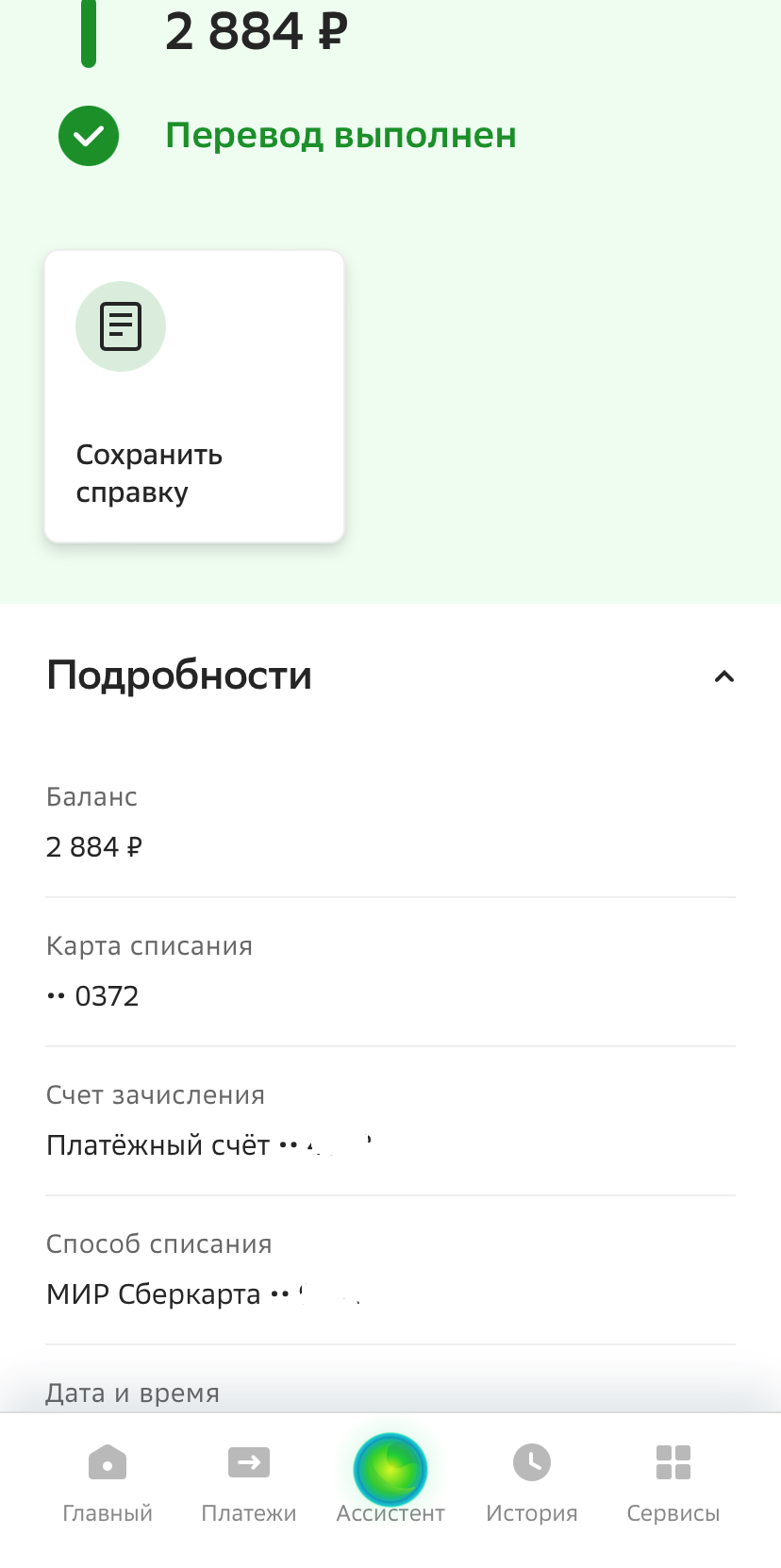Image resolution: width=781 pixels, height=1568 pixels.
Task: Open the Сервисы tab label
Action: point(673,1513)
